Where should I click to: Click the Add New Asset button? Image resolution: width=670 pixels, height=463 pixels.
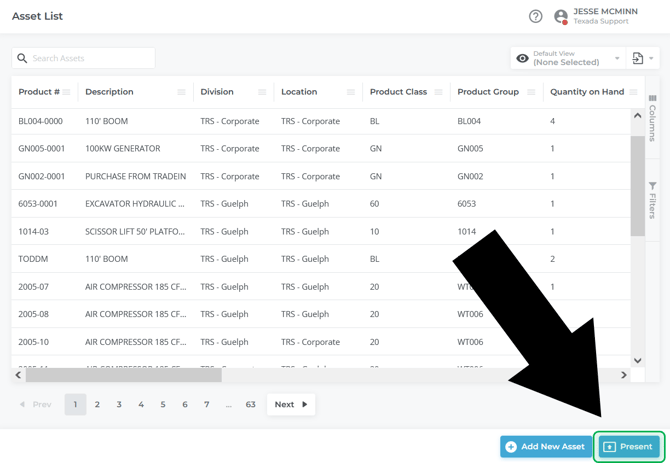tap(545, 447)
